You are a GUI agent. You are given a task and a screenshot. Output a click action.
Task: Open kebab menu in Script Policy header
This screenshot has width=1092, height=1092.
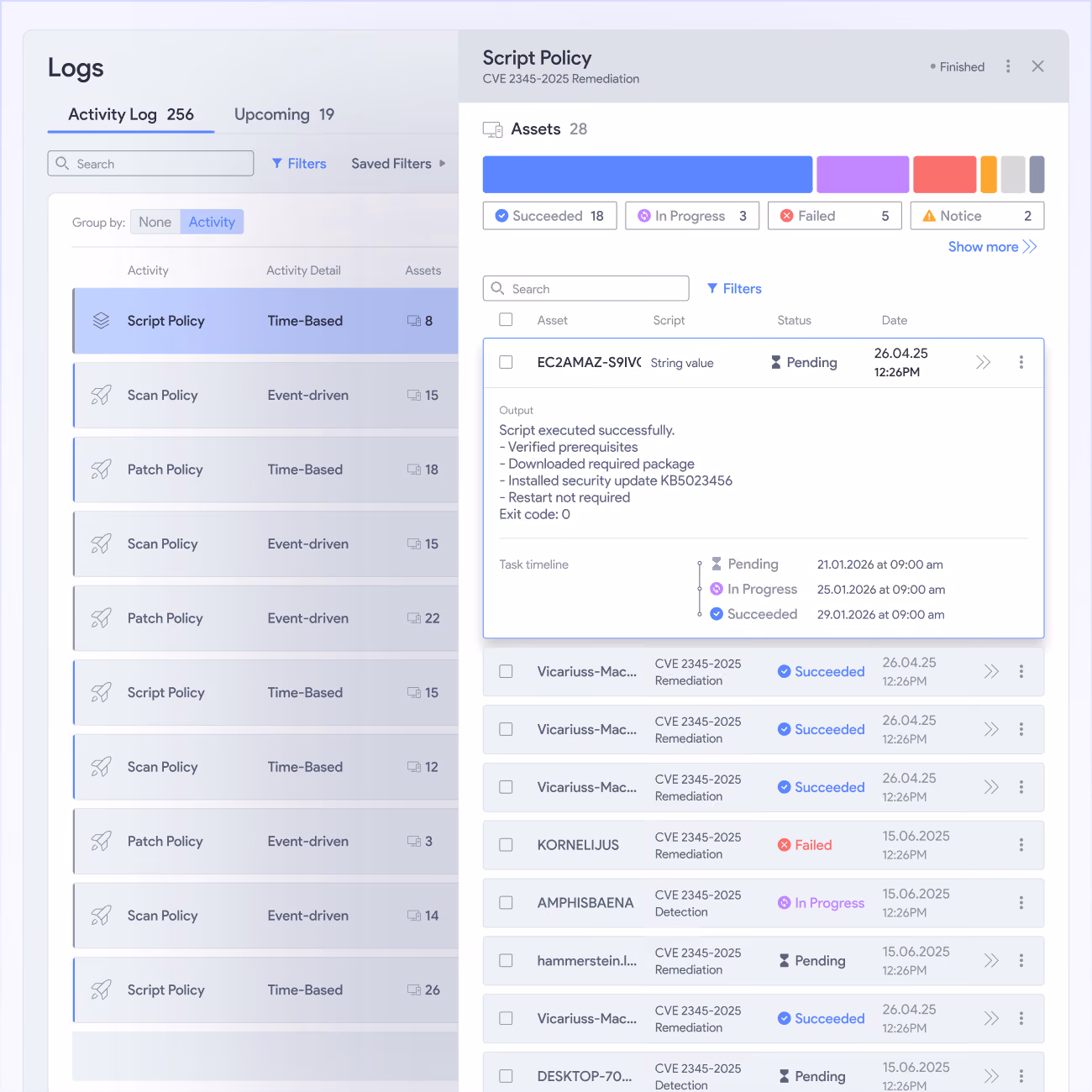point(1008,66)
